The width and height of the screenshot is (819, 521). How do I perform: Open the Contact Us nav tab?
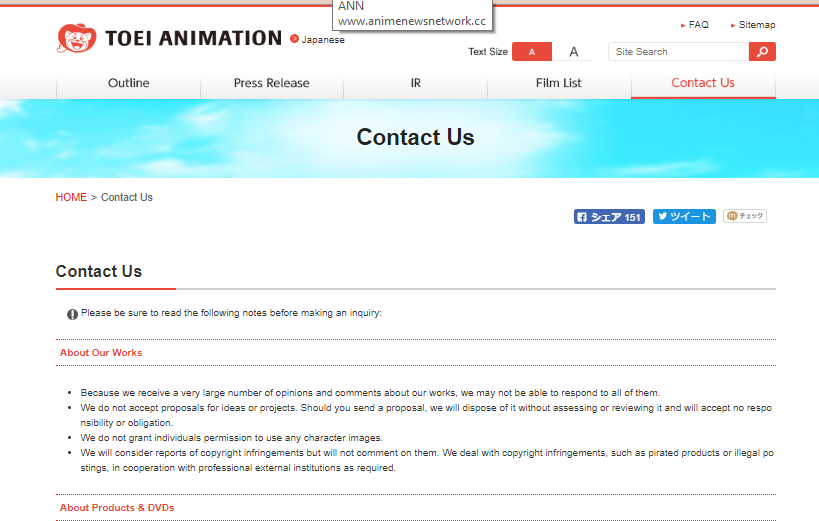pos(703,83)
